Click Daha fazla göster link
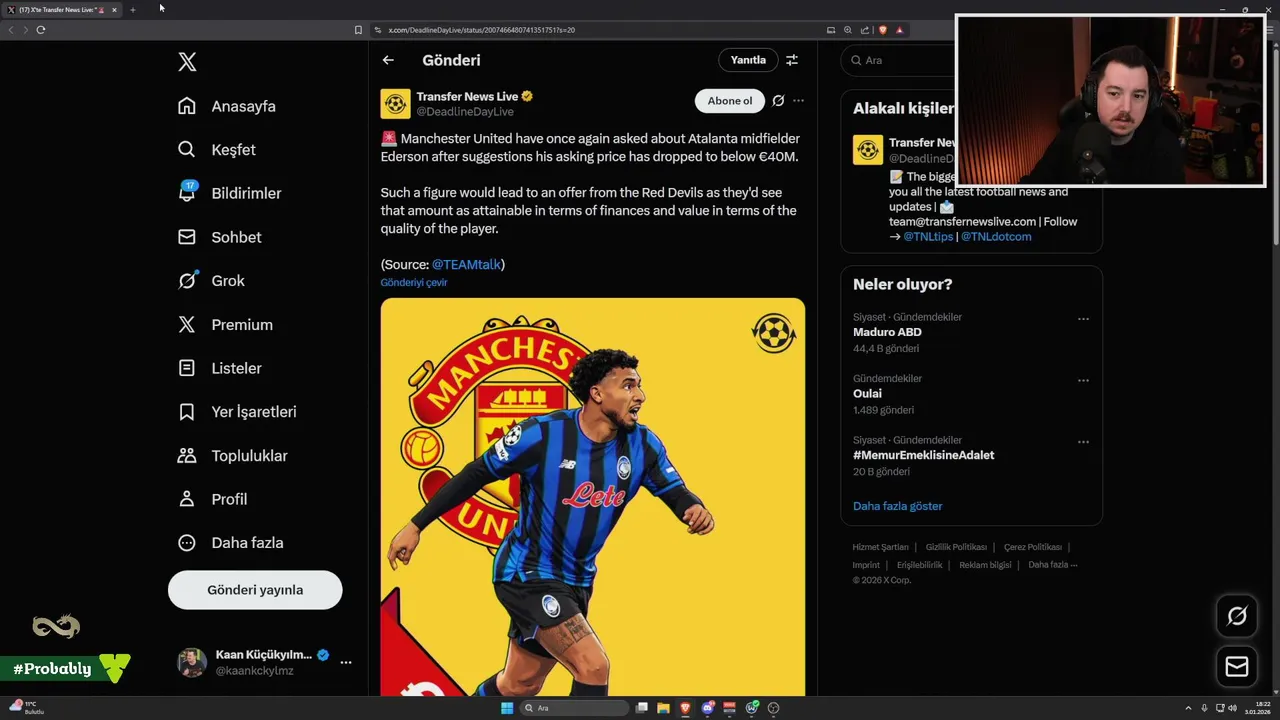 [x=897, y=506]
